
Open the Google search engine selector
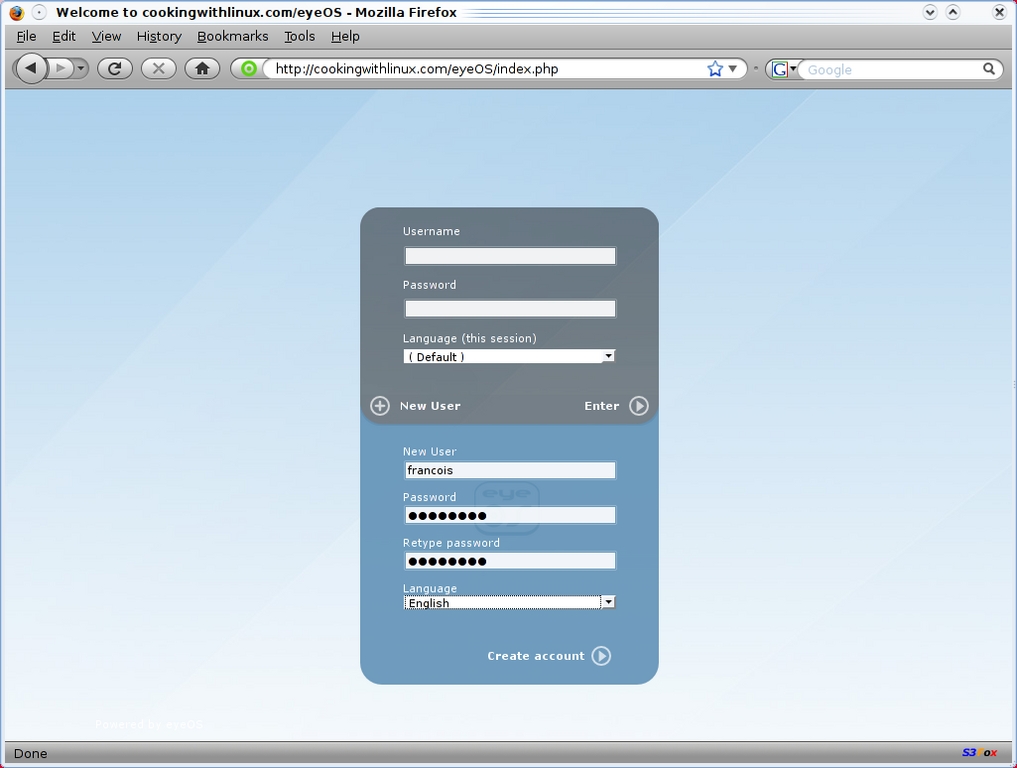click(783, 69)
